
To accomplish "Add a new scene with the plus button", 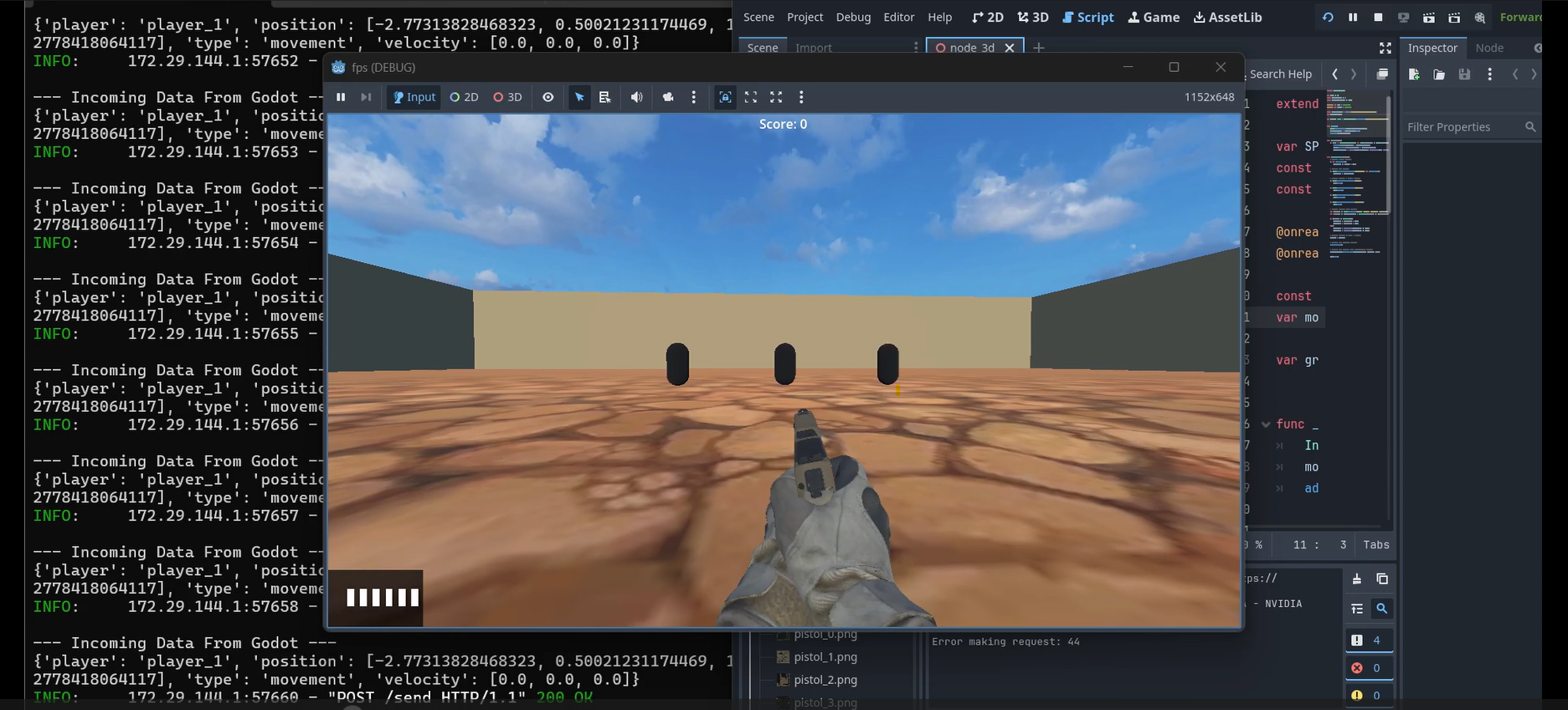I will tap(1039, 48).
